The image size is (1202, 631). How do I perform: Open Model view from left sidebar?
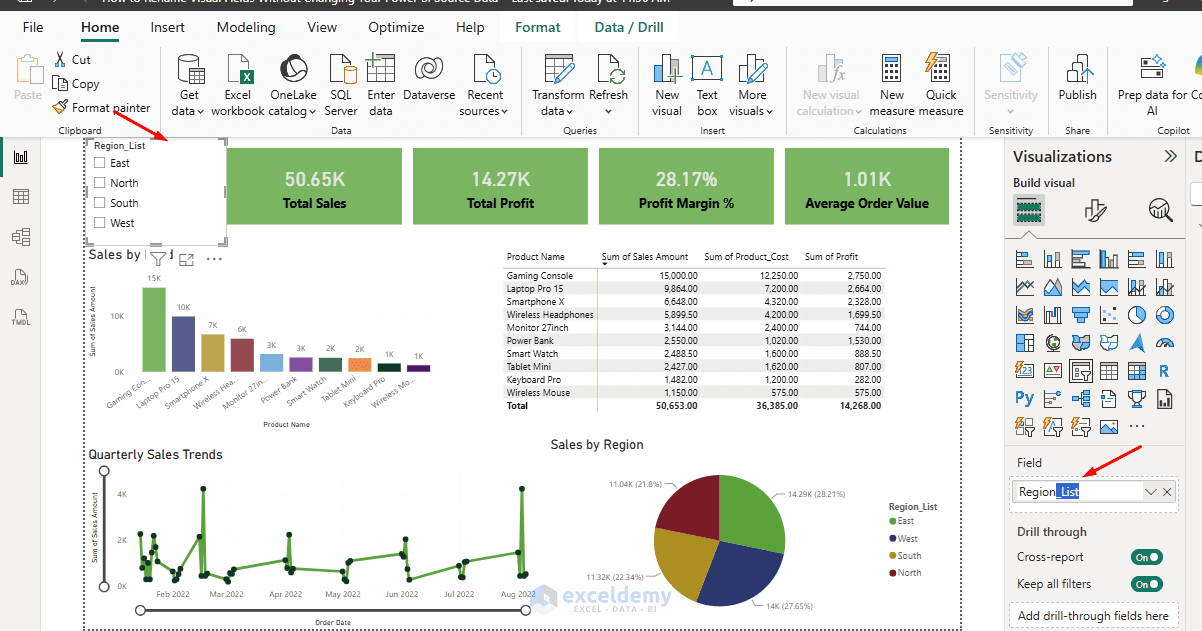(x=20, y=237)
